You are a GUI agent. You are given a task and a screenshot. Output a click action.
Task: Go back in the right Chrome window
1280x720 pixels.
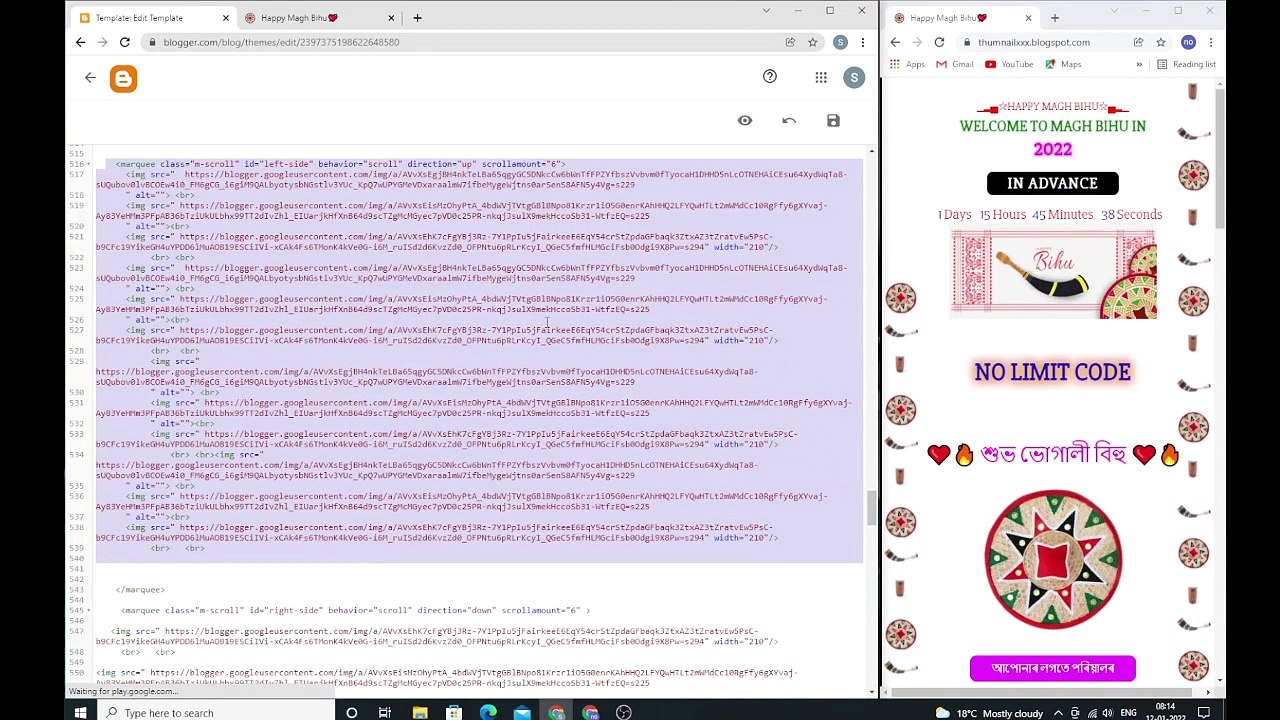(x=895, y=42)
